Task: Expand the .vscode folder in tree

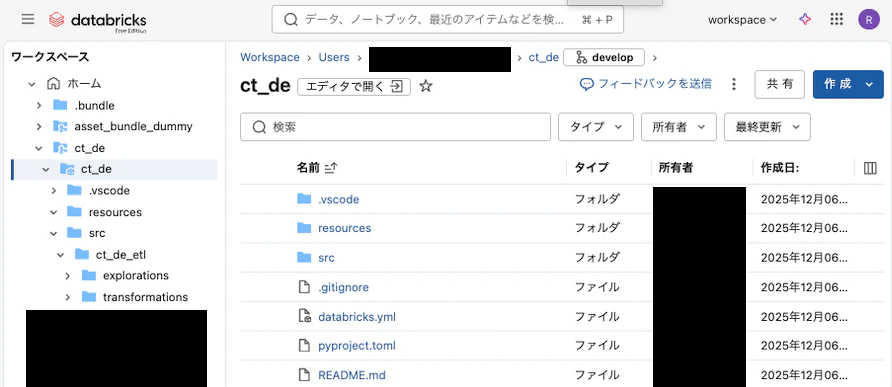Action: 53,191
